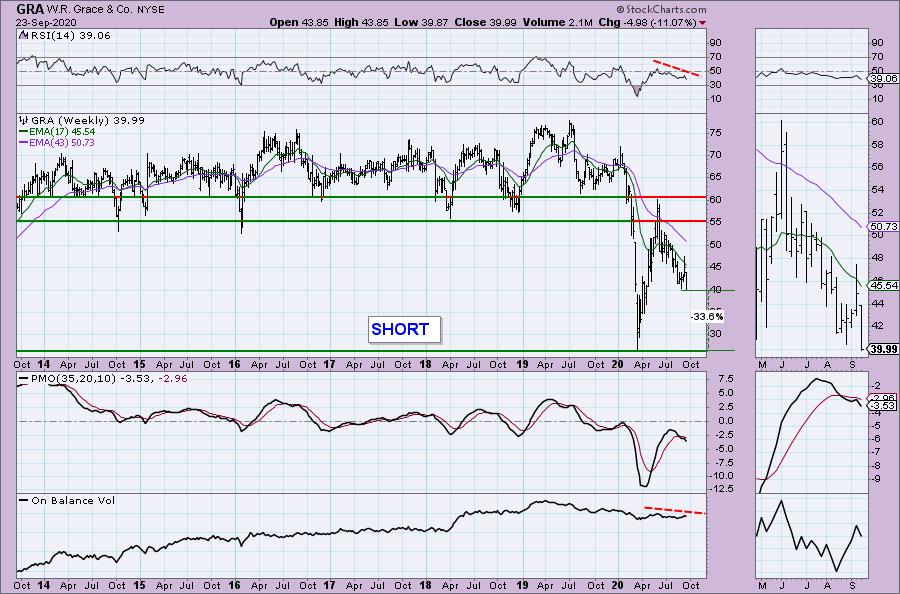Select the W.R. Grace & Co. NYSE title
This screenshot has width=900, height=594.
[x=105, y=10]
